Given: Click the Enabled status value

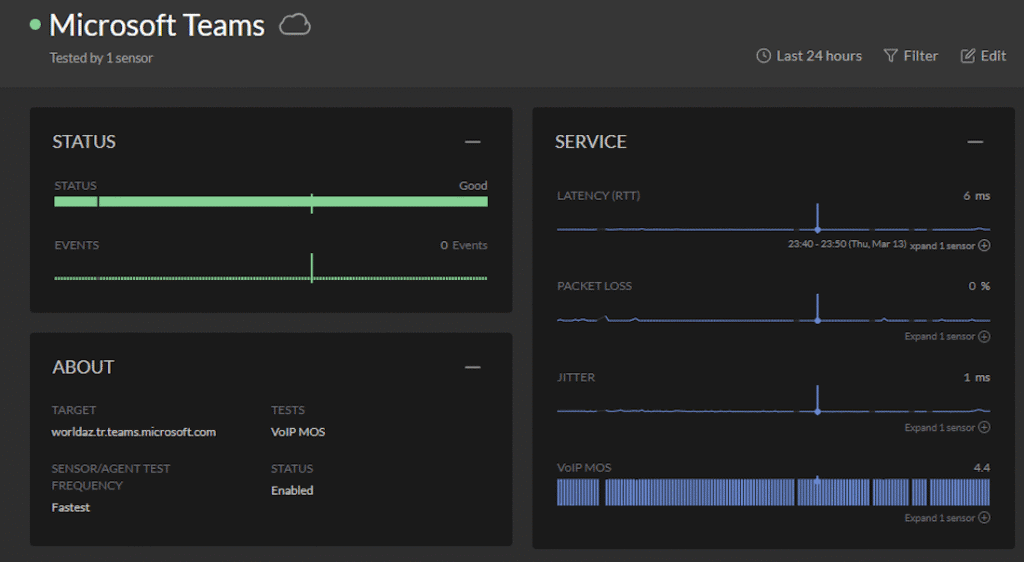Looking at the screenshot, I should click(292, 490).
